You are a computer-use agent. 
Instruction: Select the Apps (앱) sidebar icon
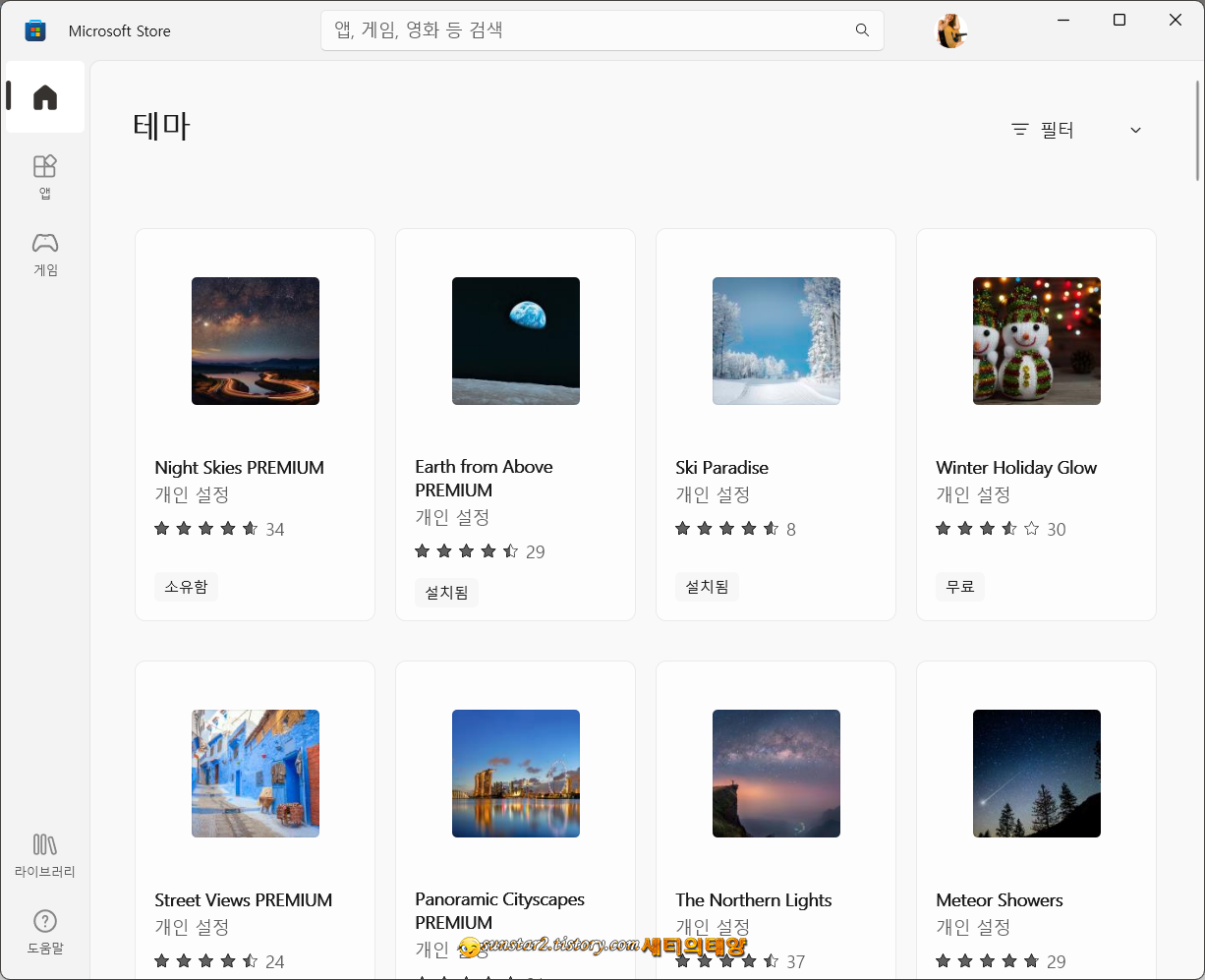tap(44, 177)
